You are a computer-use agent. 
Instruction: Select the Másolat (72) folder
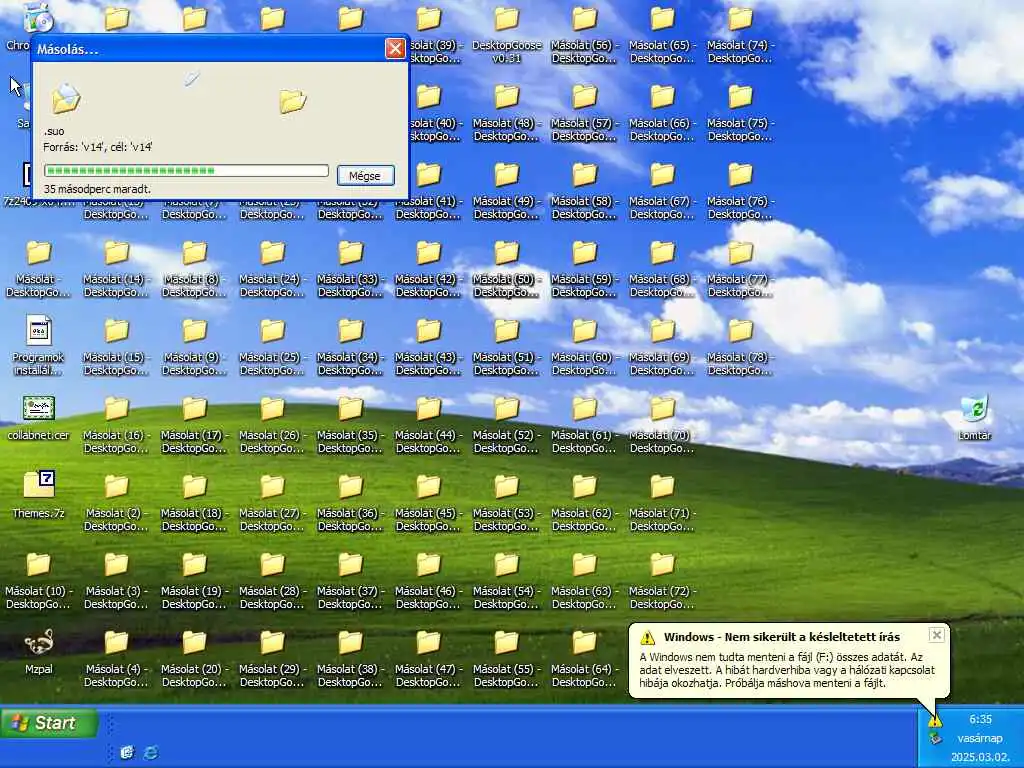pos(662,581)
